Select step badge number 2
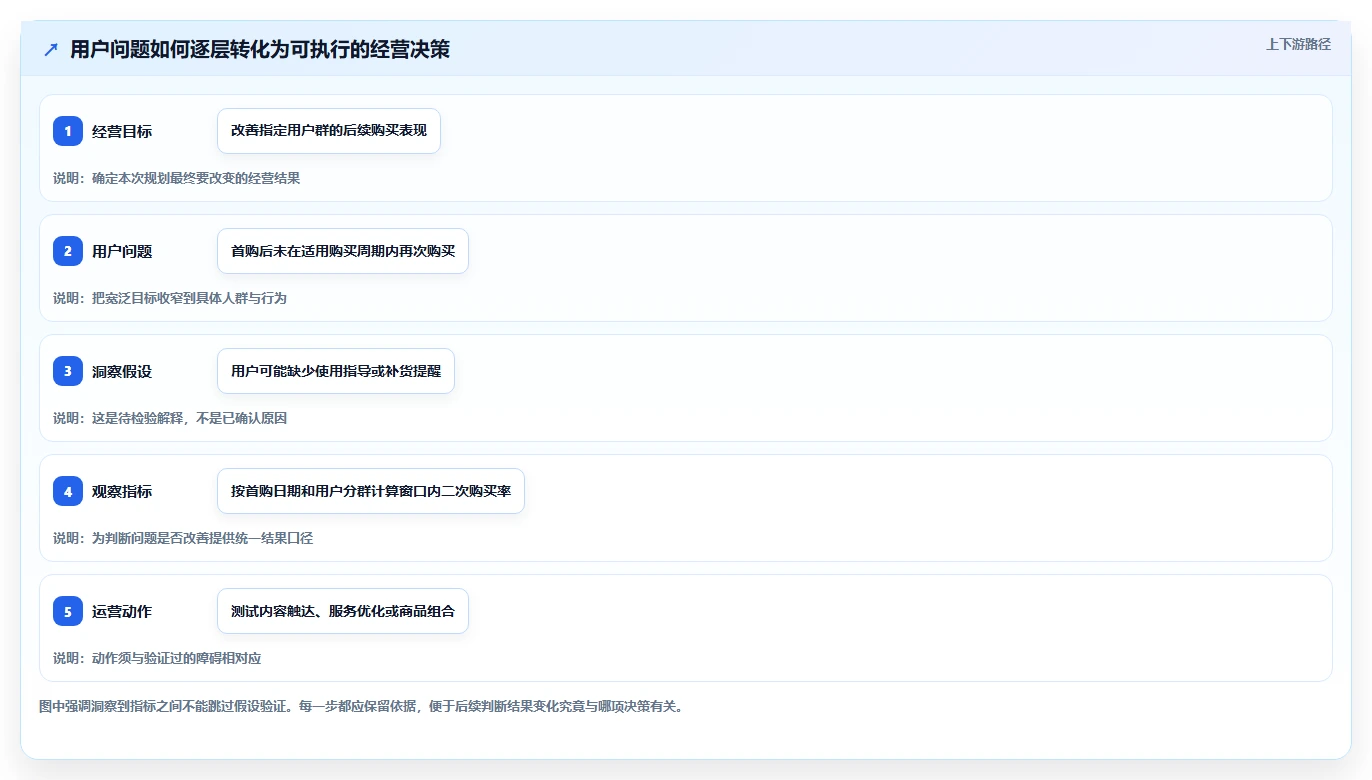The height and width of the screenshot is (780, 1372). [x=68, y=251]
